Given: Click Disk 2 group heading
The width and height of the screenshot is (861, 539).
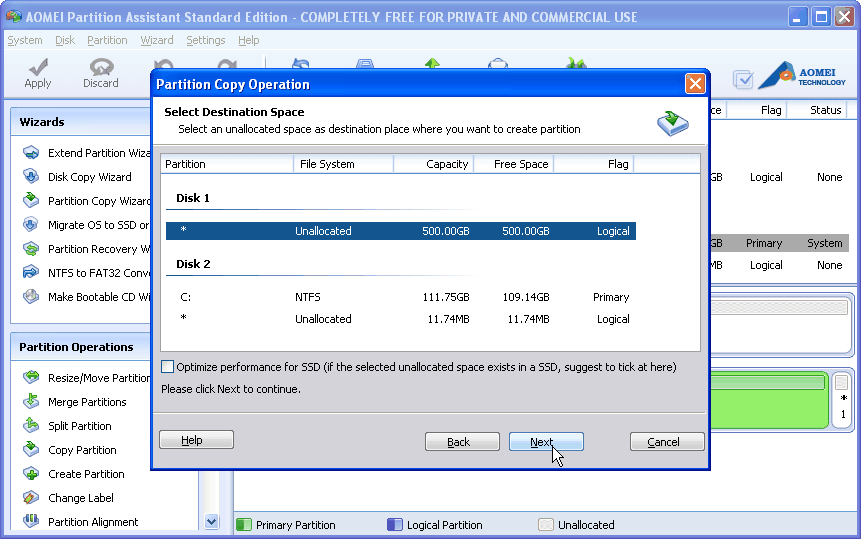Looking at the screenshot, I should click(193, 264).
